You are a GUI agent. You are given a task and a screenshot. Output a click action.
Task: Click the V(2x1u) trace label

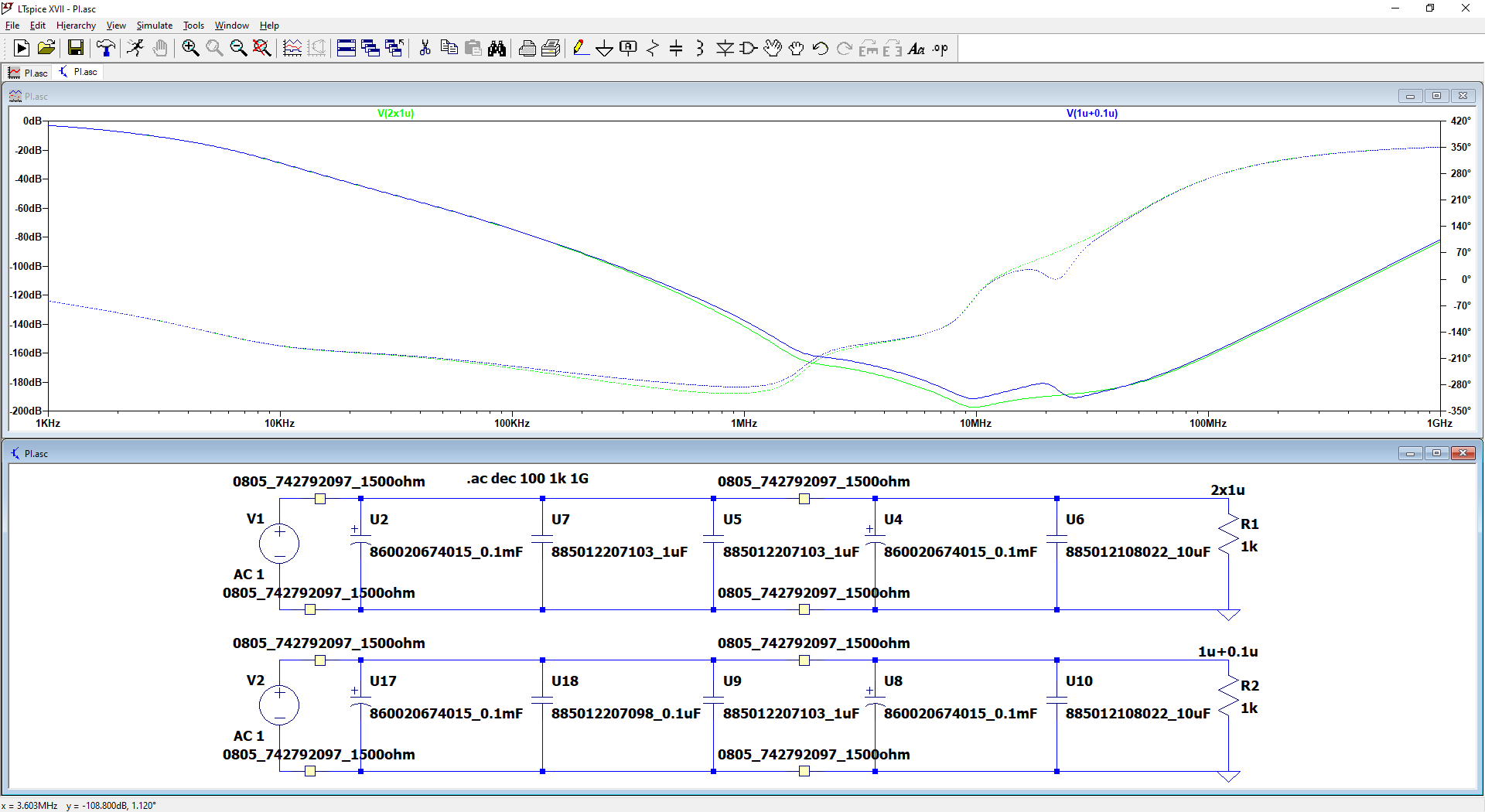395,113
